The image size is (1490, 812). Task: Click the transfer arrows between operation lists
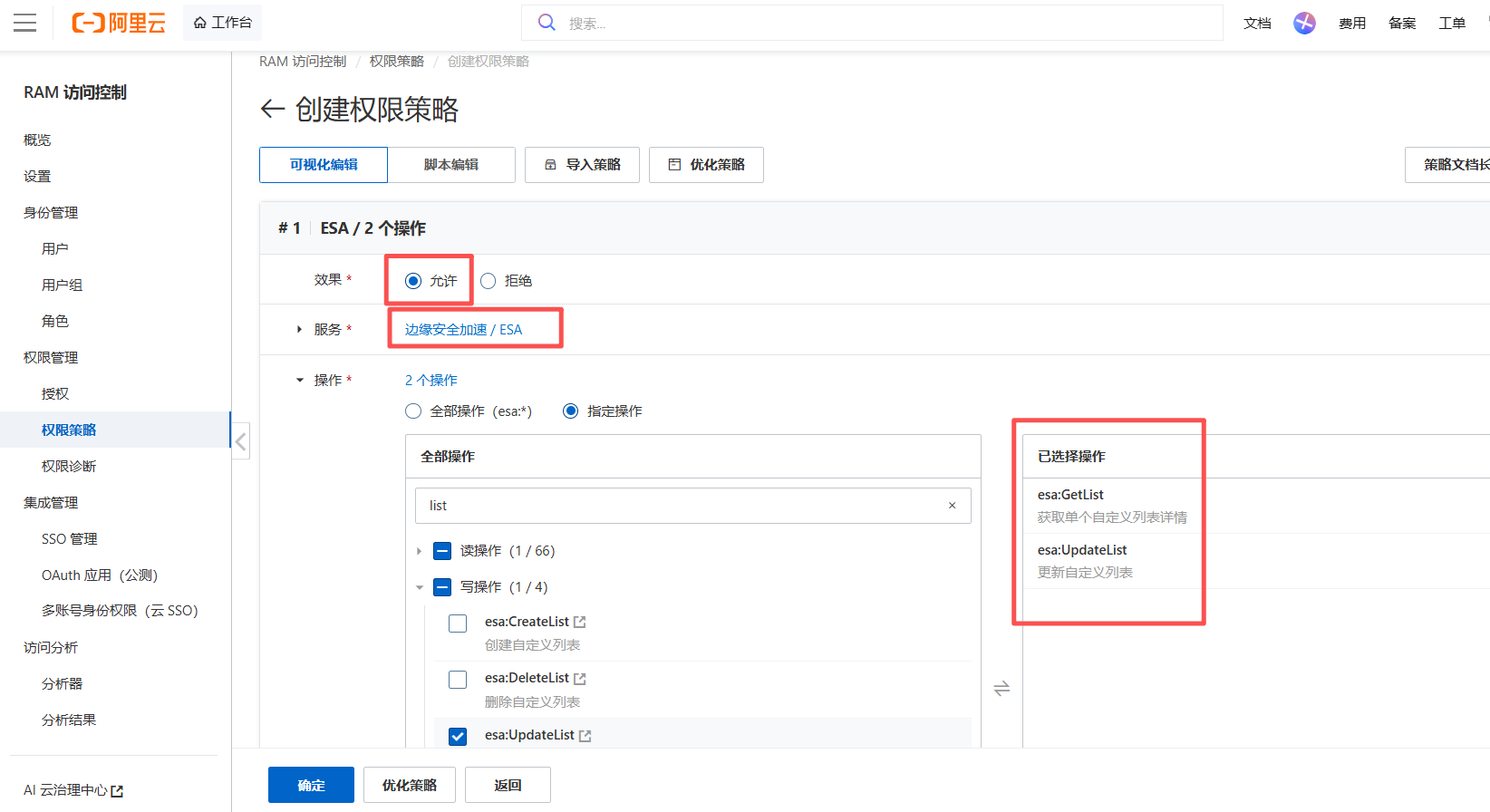click(1001, 689)
